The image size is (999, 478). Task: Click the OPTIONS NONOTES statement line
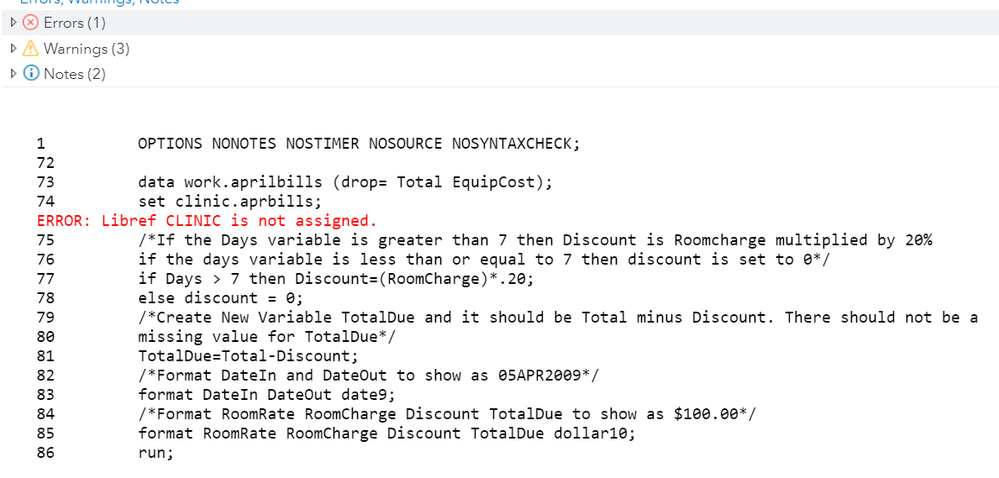pos(358,143)
